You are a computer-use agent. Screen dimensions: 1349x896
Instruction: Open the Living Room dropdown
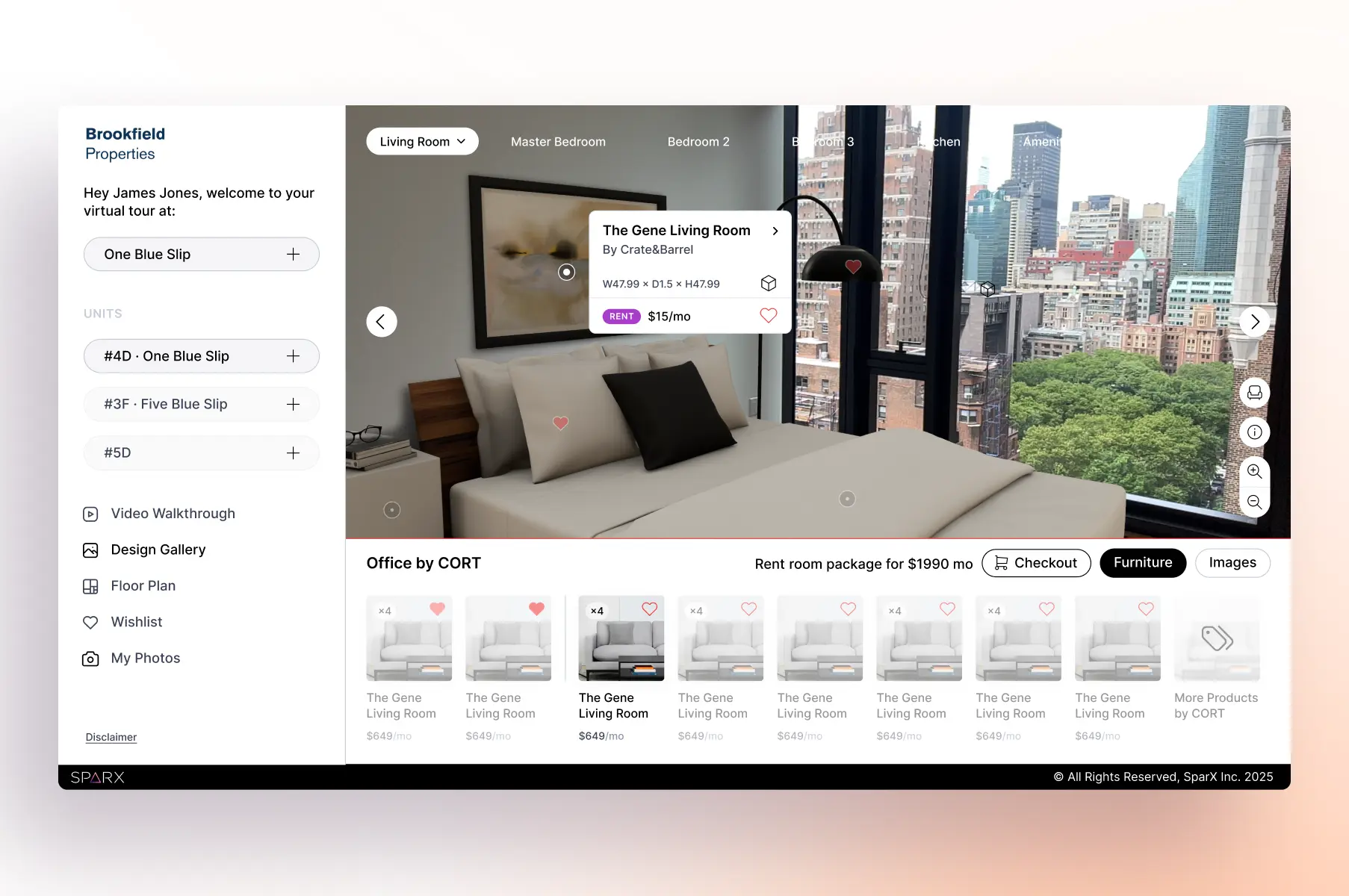pos(422,142)
